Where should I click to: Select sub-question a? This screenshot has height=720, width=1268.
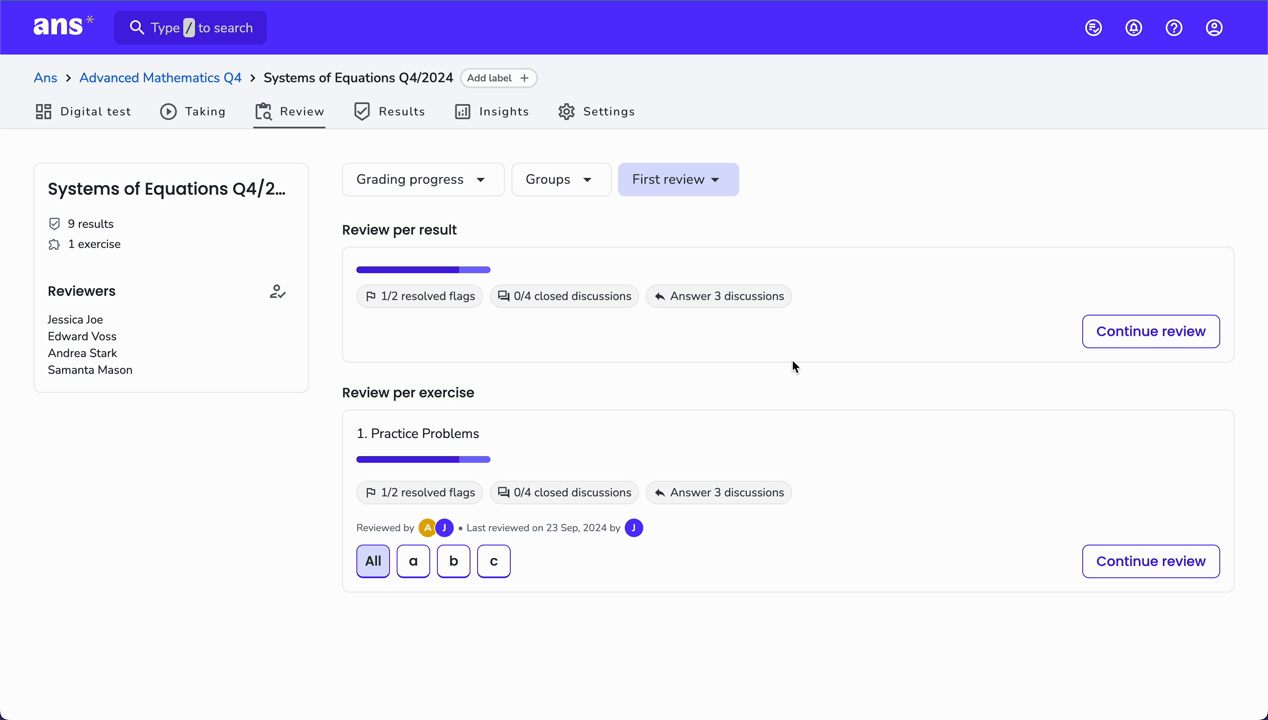[413, 561]
